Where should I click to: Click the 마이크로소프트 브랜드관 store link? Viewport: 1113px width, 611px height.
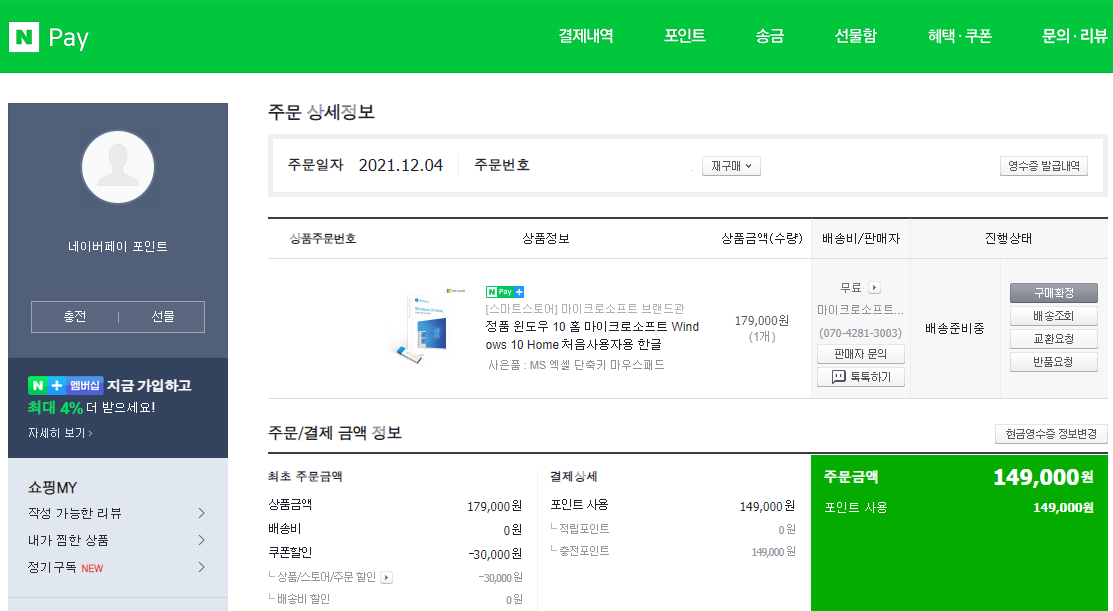[x=585, y=309]
